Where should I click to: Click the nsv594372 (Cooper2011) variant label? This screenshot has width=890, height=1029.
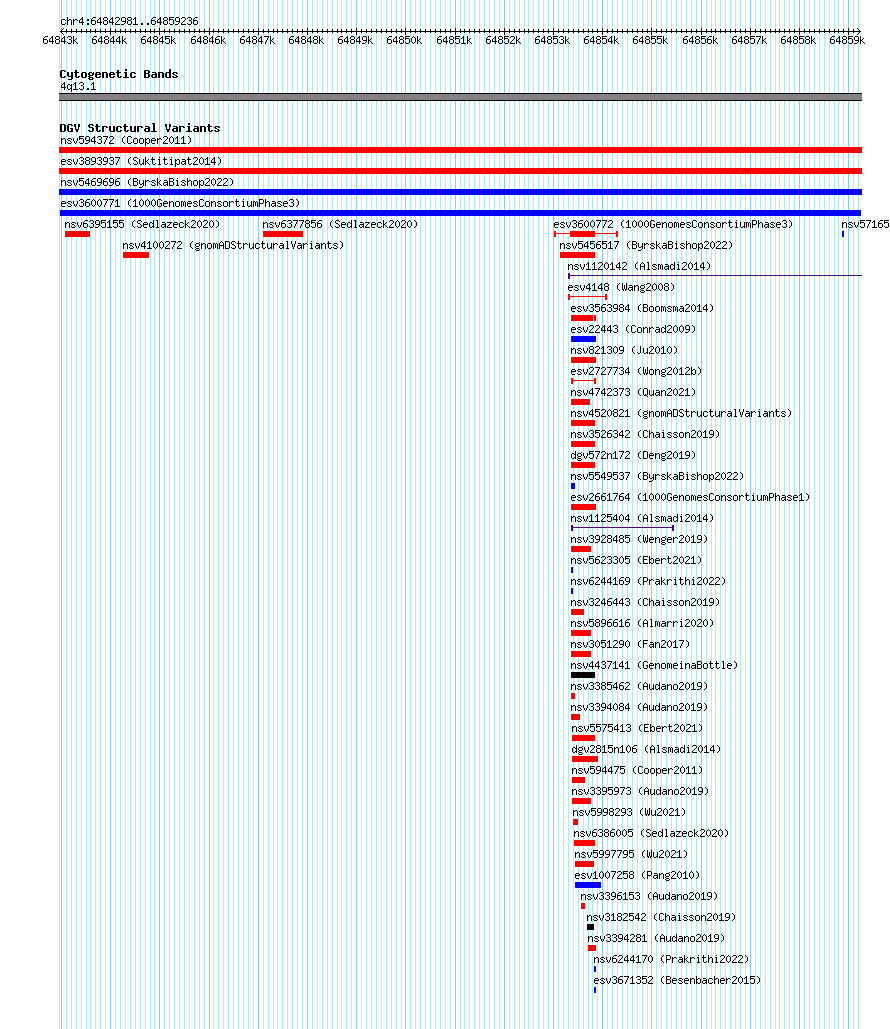[x=126, y=140]
